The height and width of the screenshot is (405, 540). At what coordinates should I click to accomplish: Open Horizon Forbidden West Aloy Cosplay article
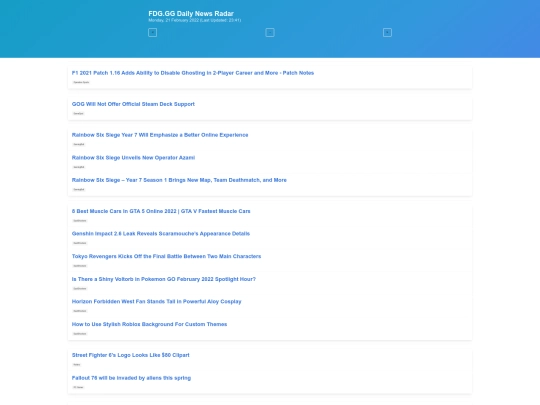(156, 301)
